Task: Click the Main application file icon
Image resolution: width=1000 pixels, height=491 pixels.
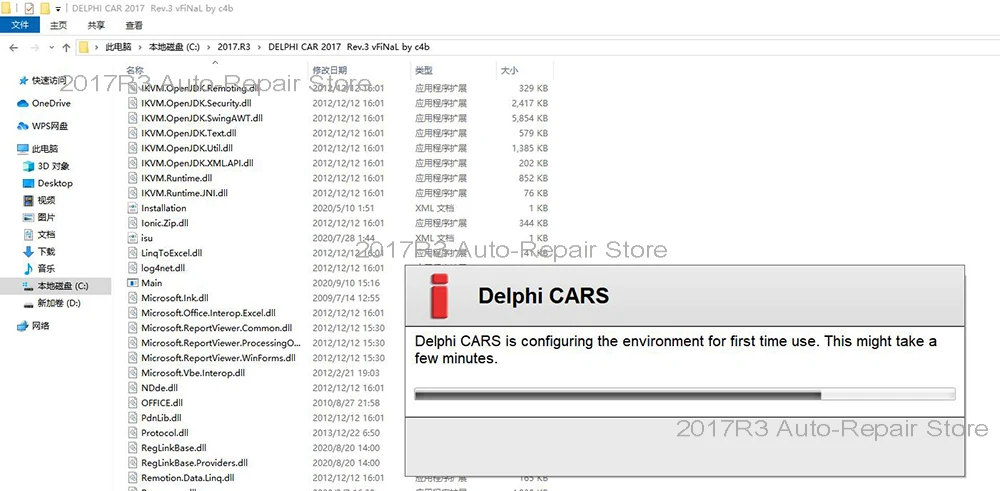Action: [x=133, y=283]
